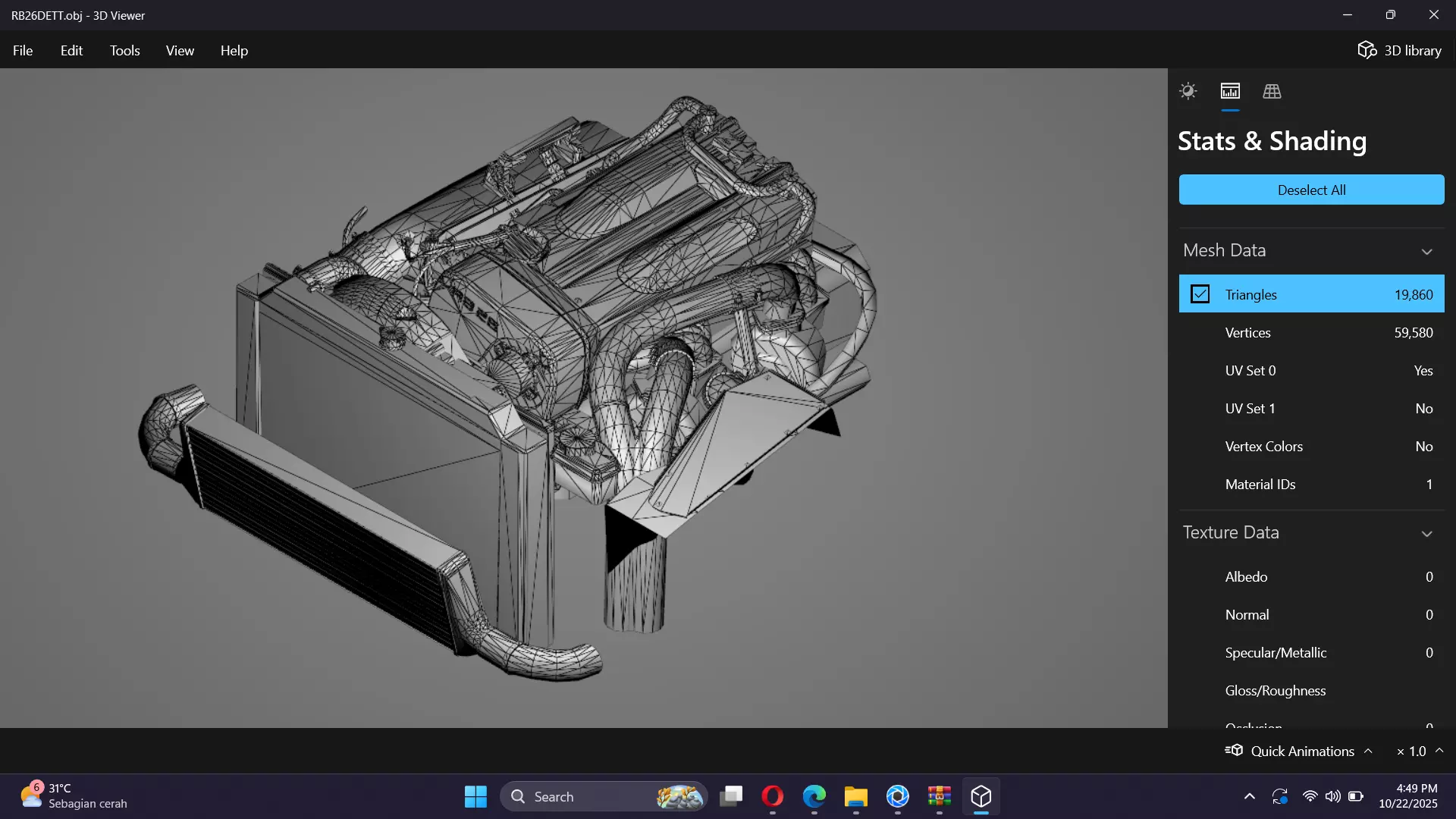1456x819 pixels.
Task: Untick the Triangles checkbox
Action: click(x=1200, y=294)
